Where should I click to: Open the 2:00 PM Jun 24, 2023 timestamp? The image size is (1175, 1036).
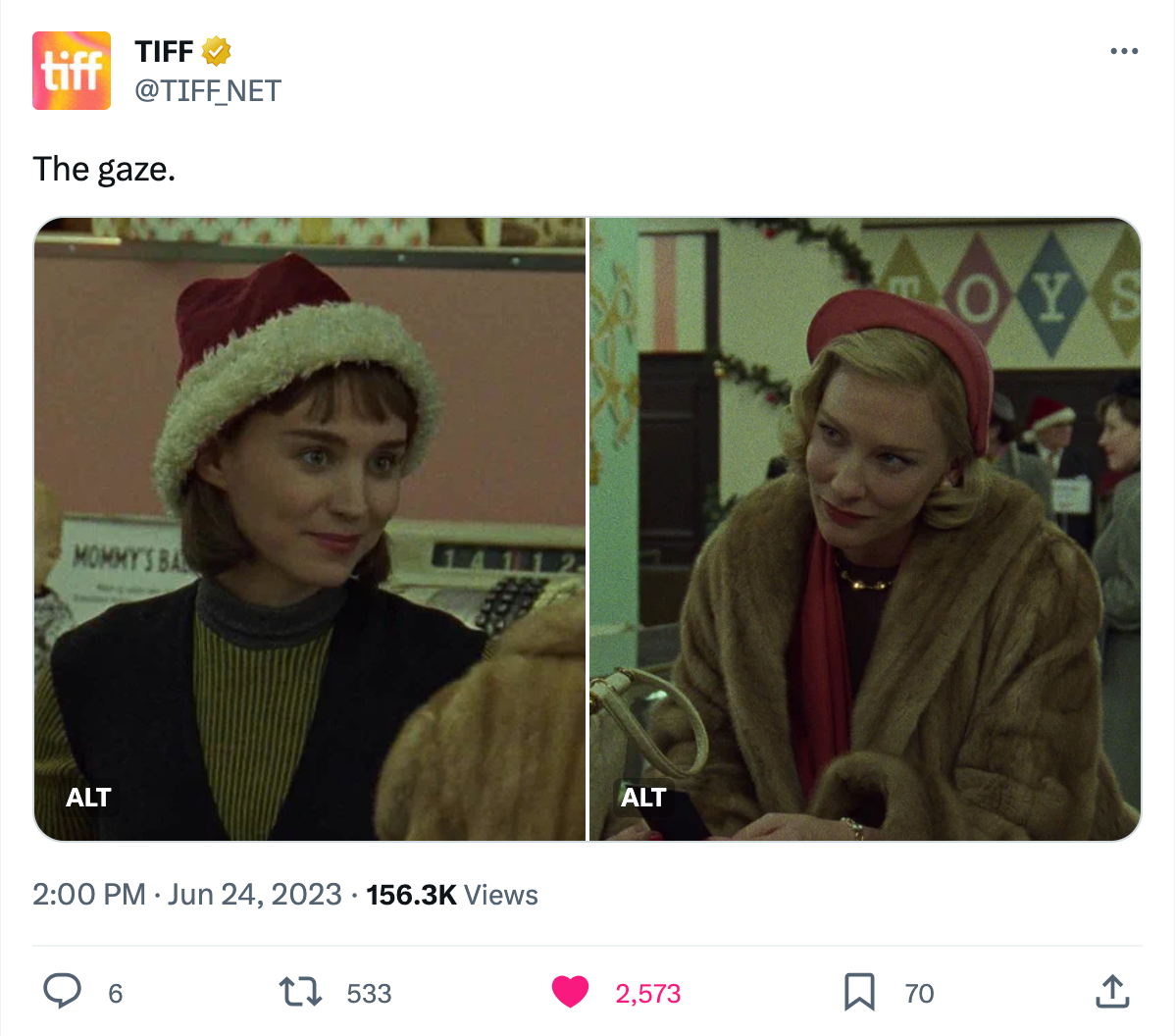(x=187, y=895)
